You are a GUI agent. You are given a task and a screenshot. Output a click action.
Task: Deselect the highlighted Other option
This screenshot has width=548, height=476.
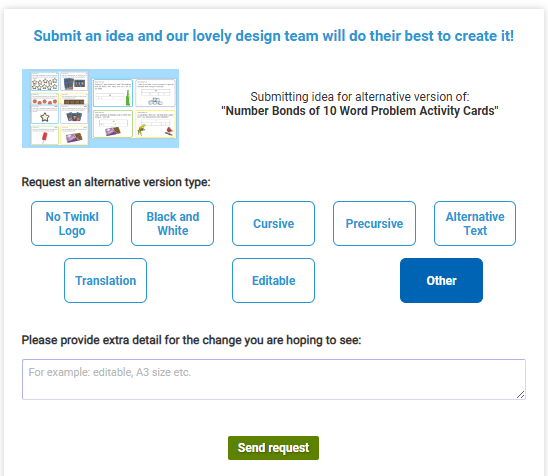(441, 281)
